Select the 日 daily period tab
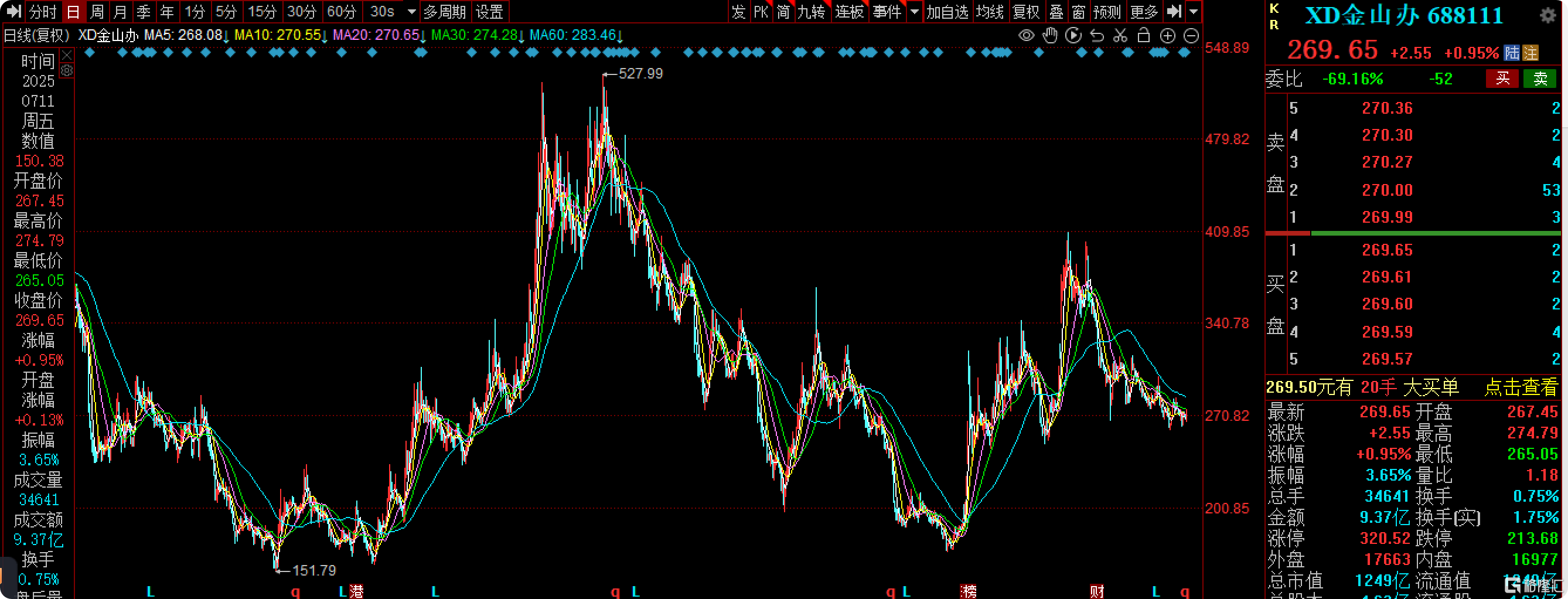This screenshot has width=1568, height=599. pyautogui.click(x=73, y=11)
